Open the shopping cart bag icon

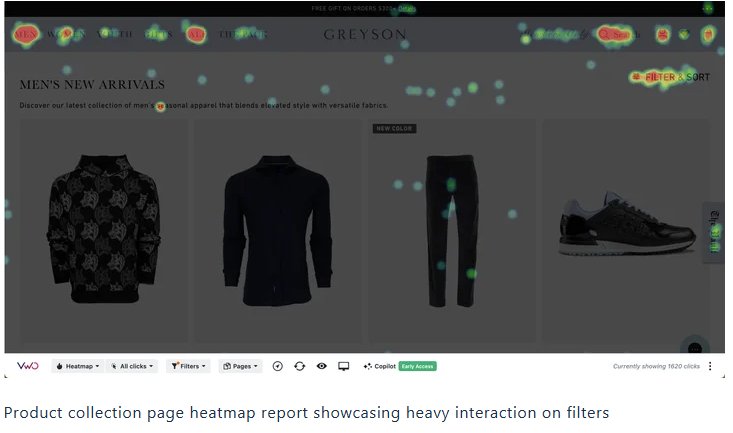pos(708,34)
